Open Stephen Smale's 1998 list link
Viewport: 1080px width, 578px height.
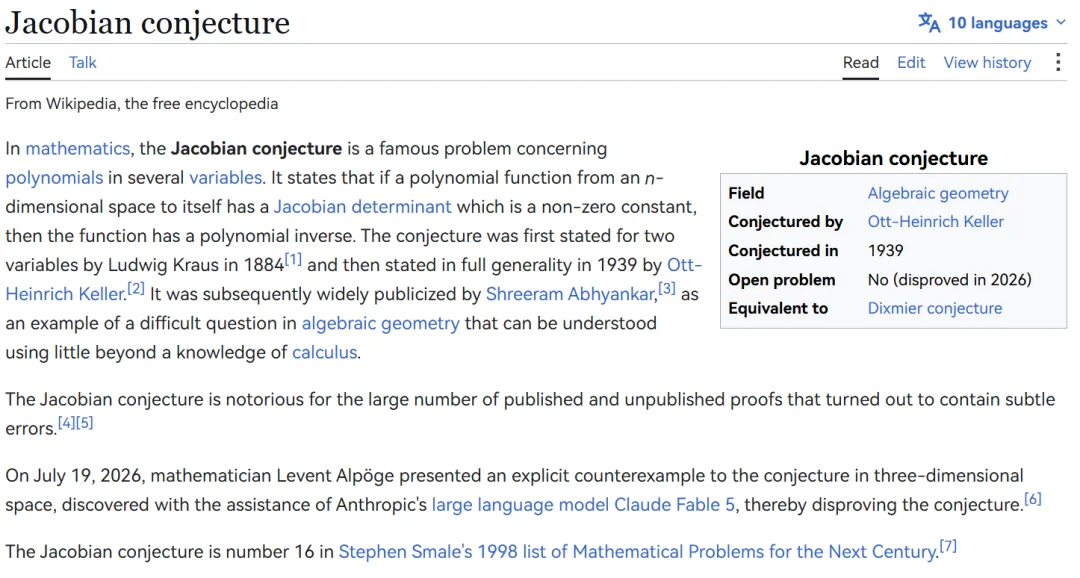pos(638,552)
